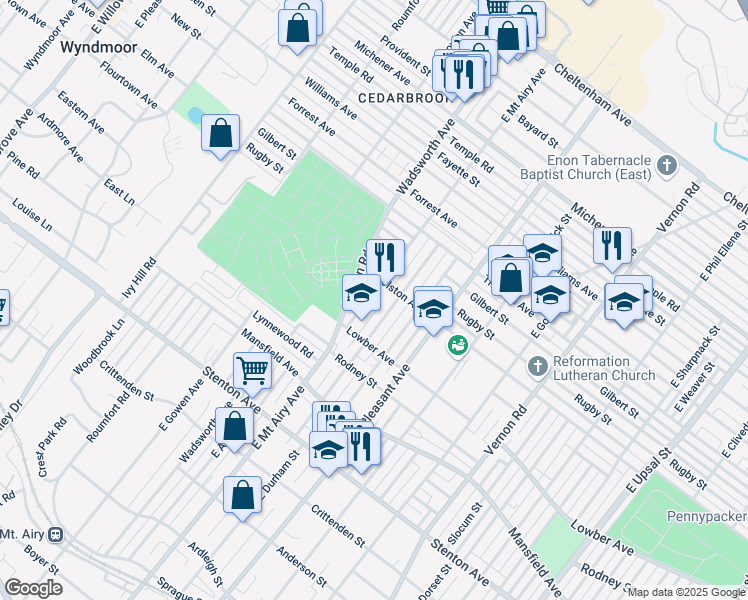Select Mt. Airy train station icon
This screenshot has width=748, height=600.
coord(55,535)
